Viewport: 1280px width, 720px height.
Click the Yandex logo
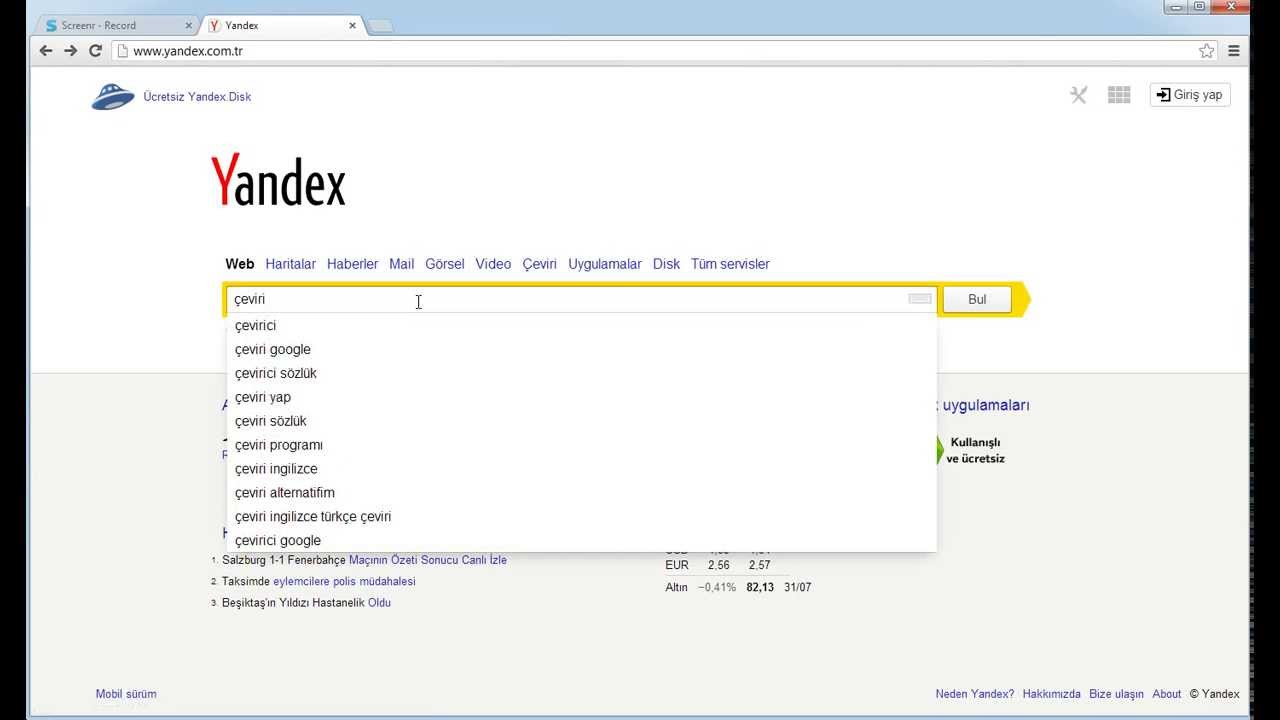(278, 180)
